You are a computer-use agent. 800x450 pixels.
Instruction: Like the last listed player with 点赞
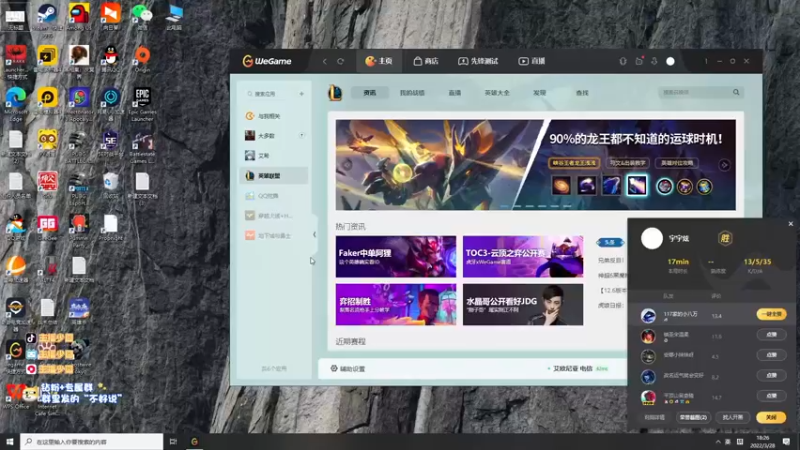[771, 396]
